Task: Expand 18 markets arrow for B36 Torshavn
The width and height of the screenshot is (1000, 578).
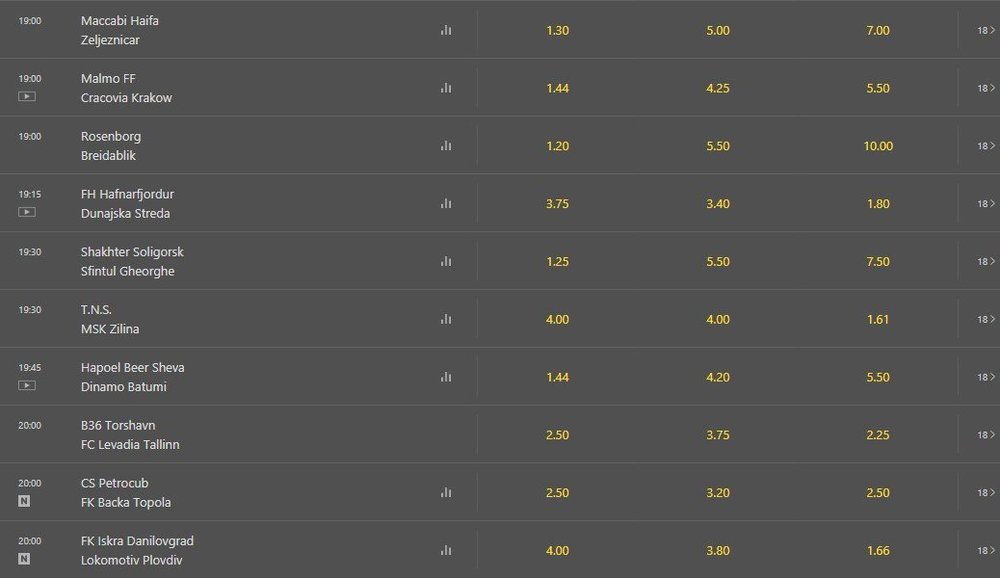Action: [986, 435]
